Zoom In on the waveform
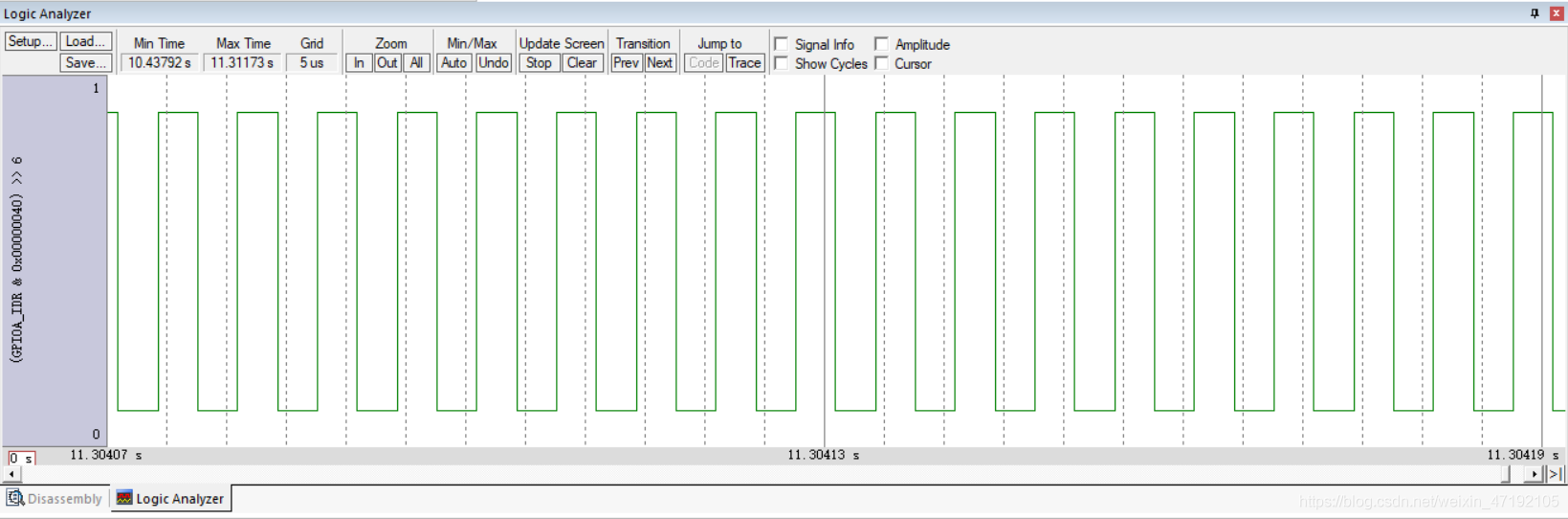Image resolution: width=1568 pixels, height=519 pixels. pyautogui.click(x=359, y=62)
